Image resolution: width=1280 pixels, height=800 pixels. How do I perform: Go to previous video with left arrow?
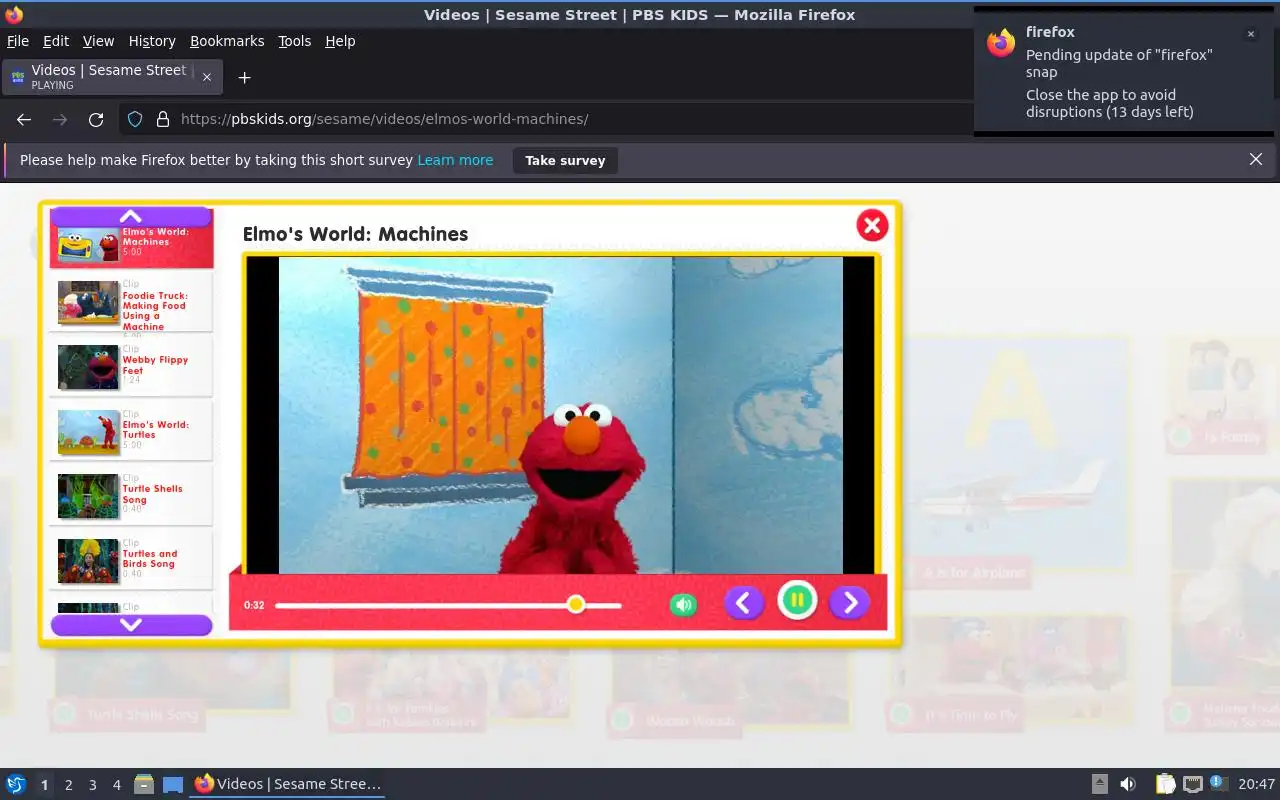744,602
